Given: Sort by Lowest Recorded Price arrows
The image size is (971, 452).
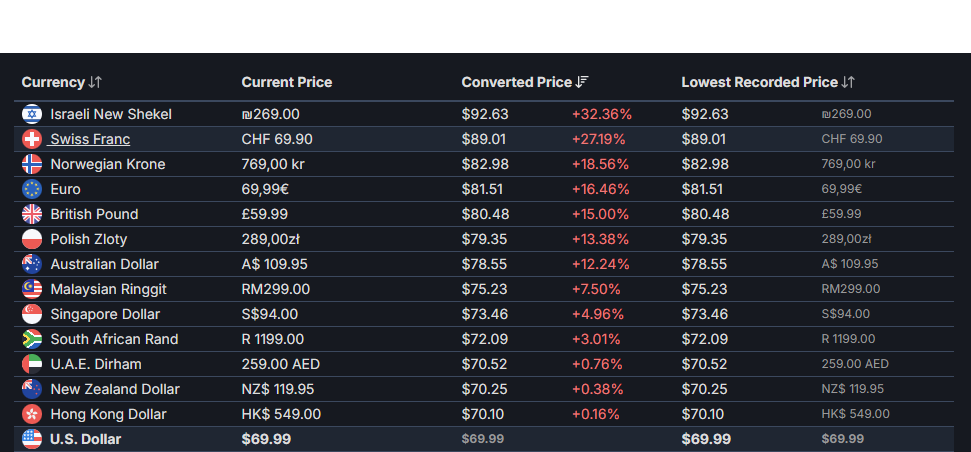Looking at the screenshot, I should pyautogui.click(x=848, y=82).
